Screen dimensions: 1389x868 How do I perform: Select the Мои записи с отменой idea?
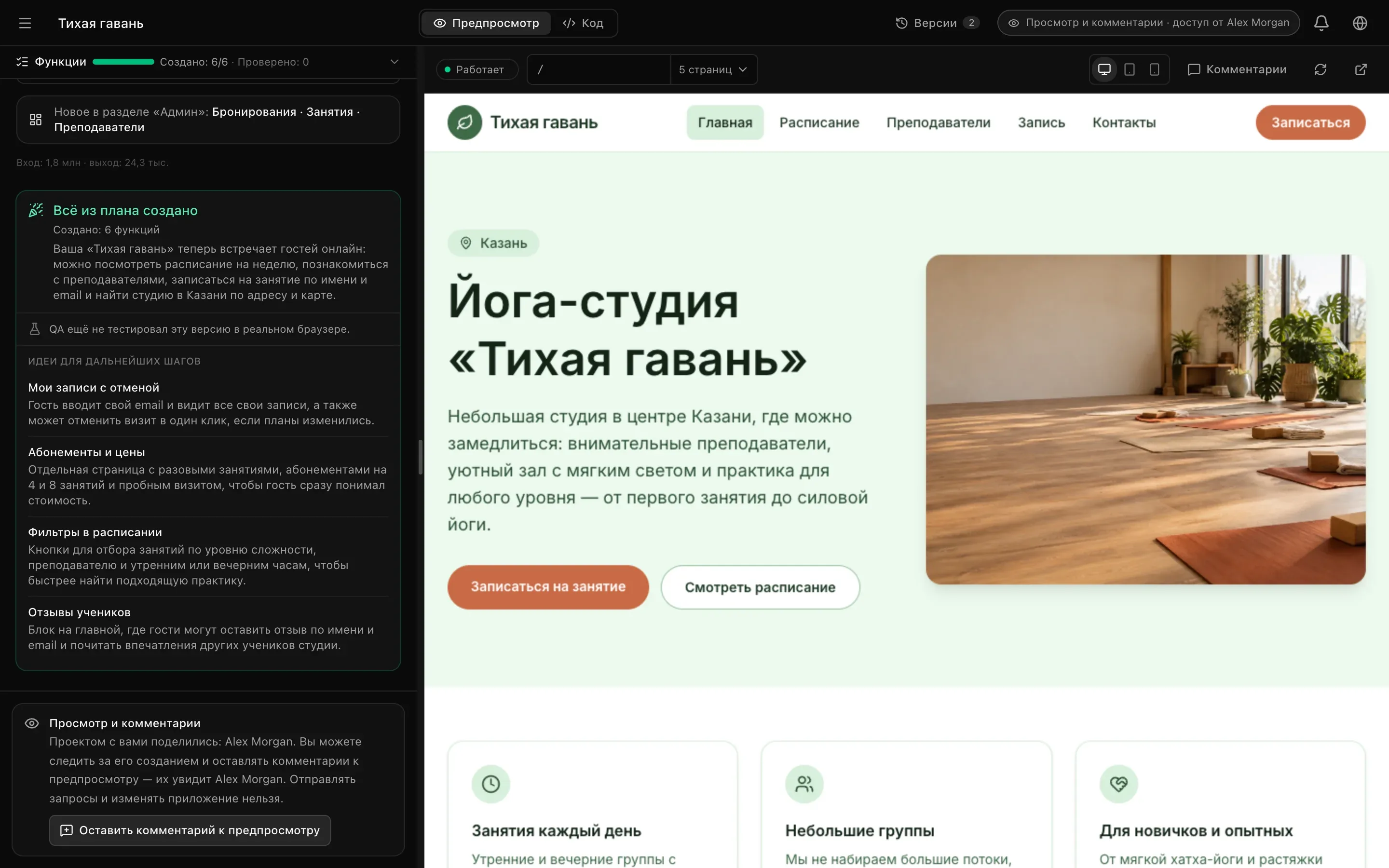click(208, 404)
